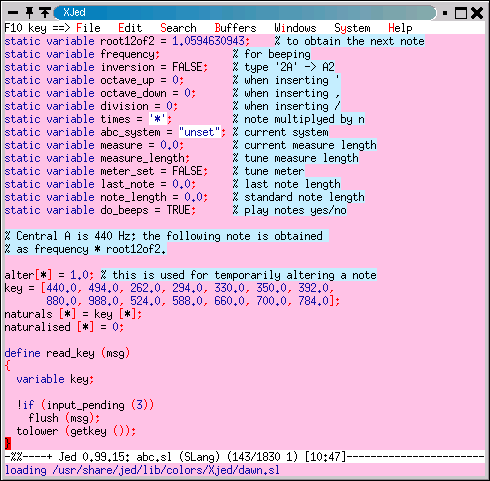Open the File menu
490x481 pixels.
88,28
